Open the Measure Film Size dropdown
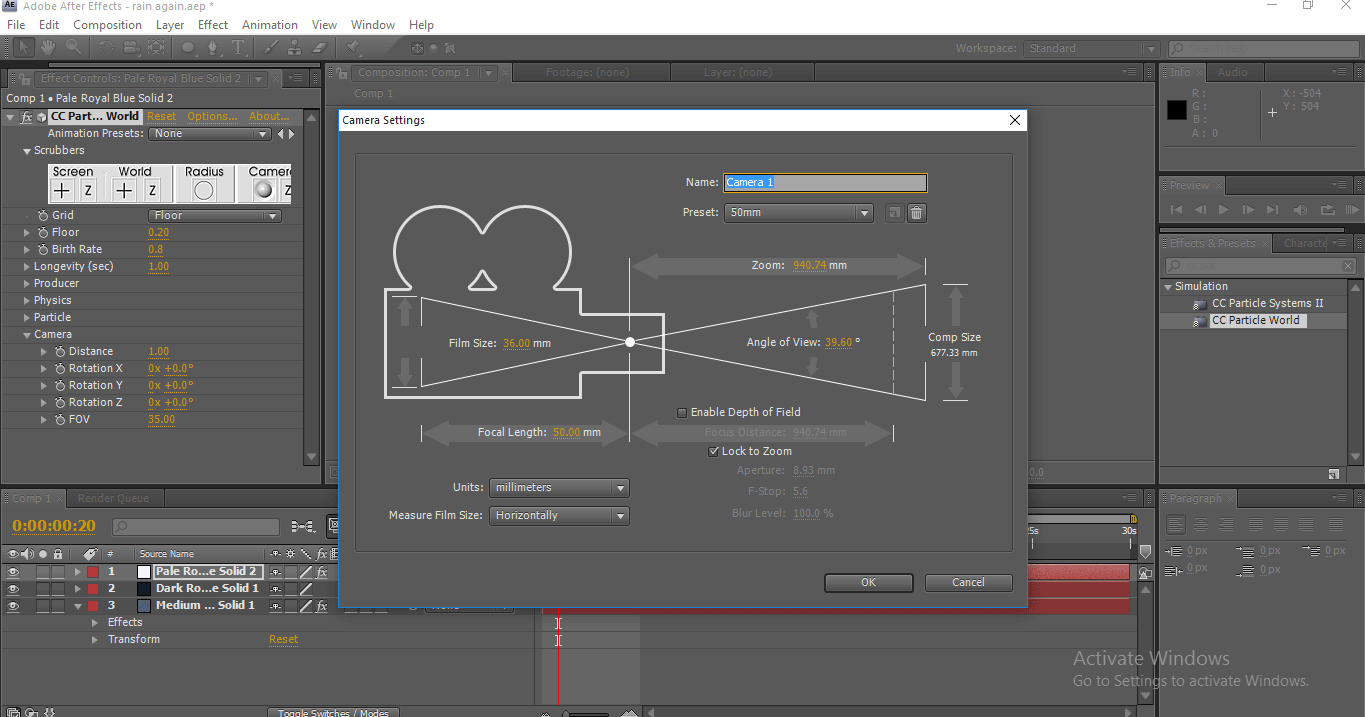 click(558, 516)
